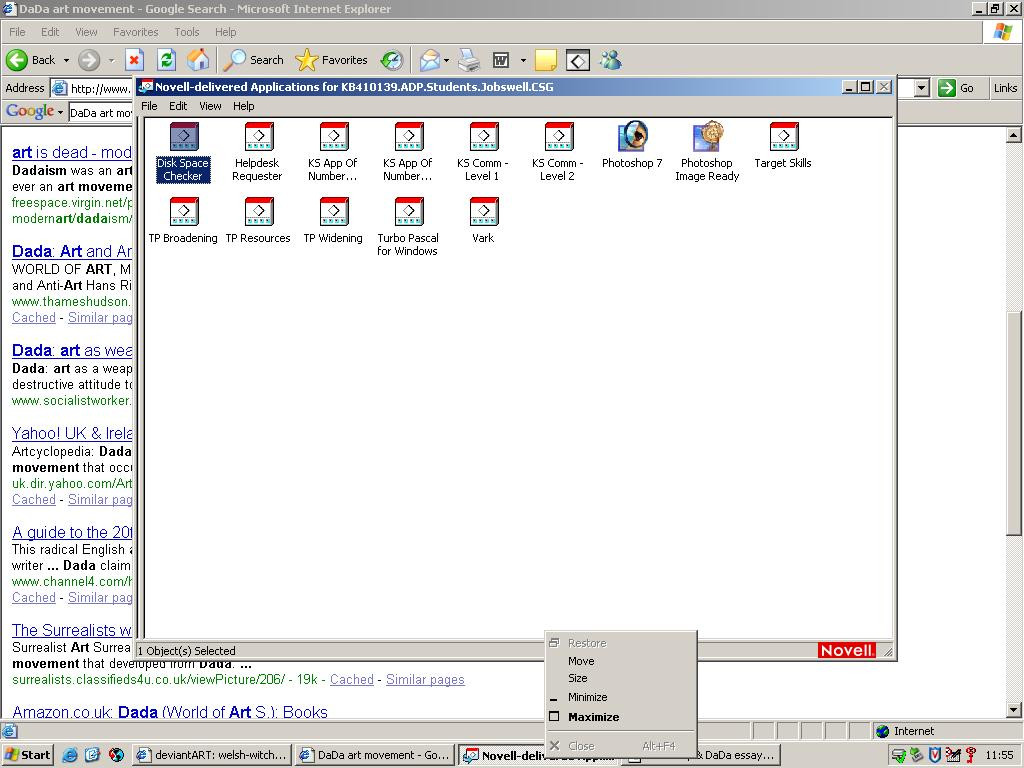This screenshot has height=768, width=1024.
Task: Click the IE address URL field
Action: point(101,88)
